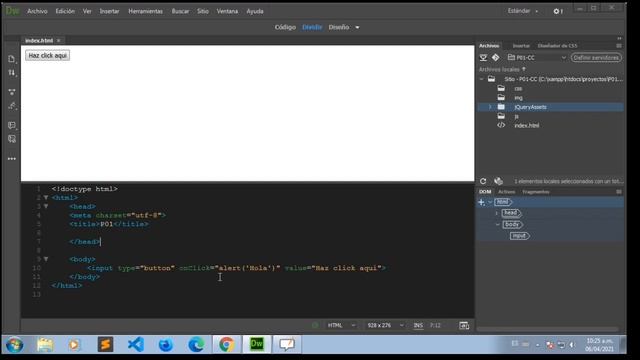Collapse the body tag code fold arrow

point(46,259)
